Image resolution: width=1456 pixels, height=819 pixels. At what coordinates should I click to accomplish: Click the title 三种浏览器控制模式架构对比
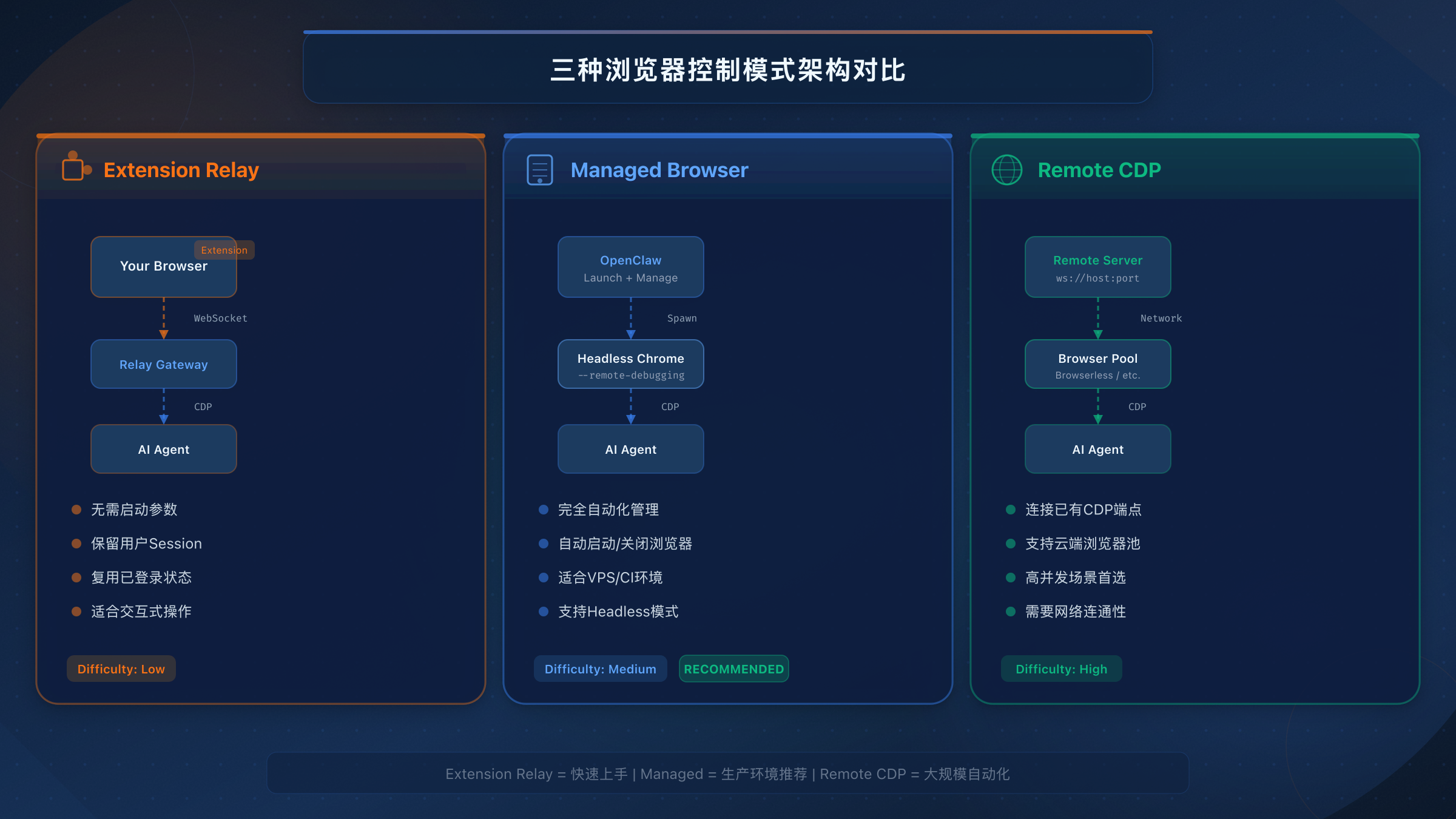727,70
